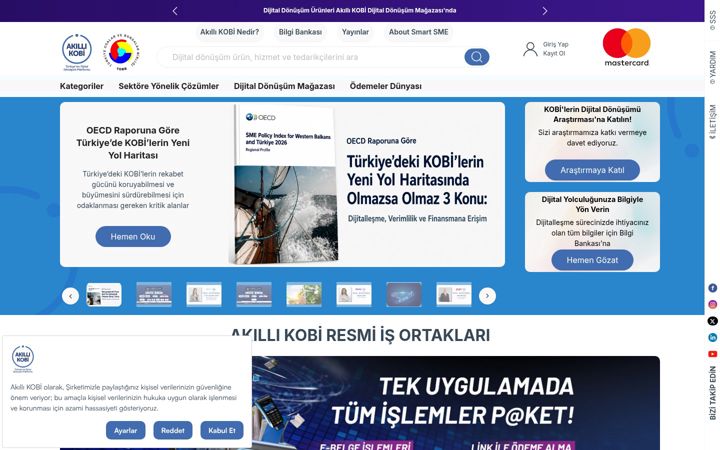This screenshot has width=720, height=450.
Task: Click the Hemen Oku button
Action: 133,236
